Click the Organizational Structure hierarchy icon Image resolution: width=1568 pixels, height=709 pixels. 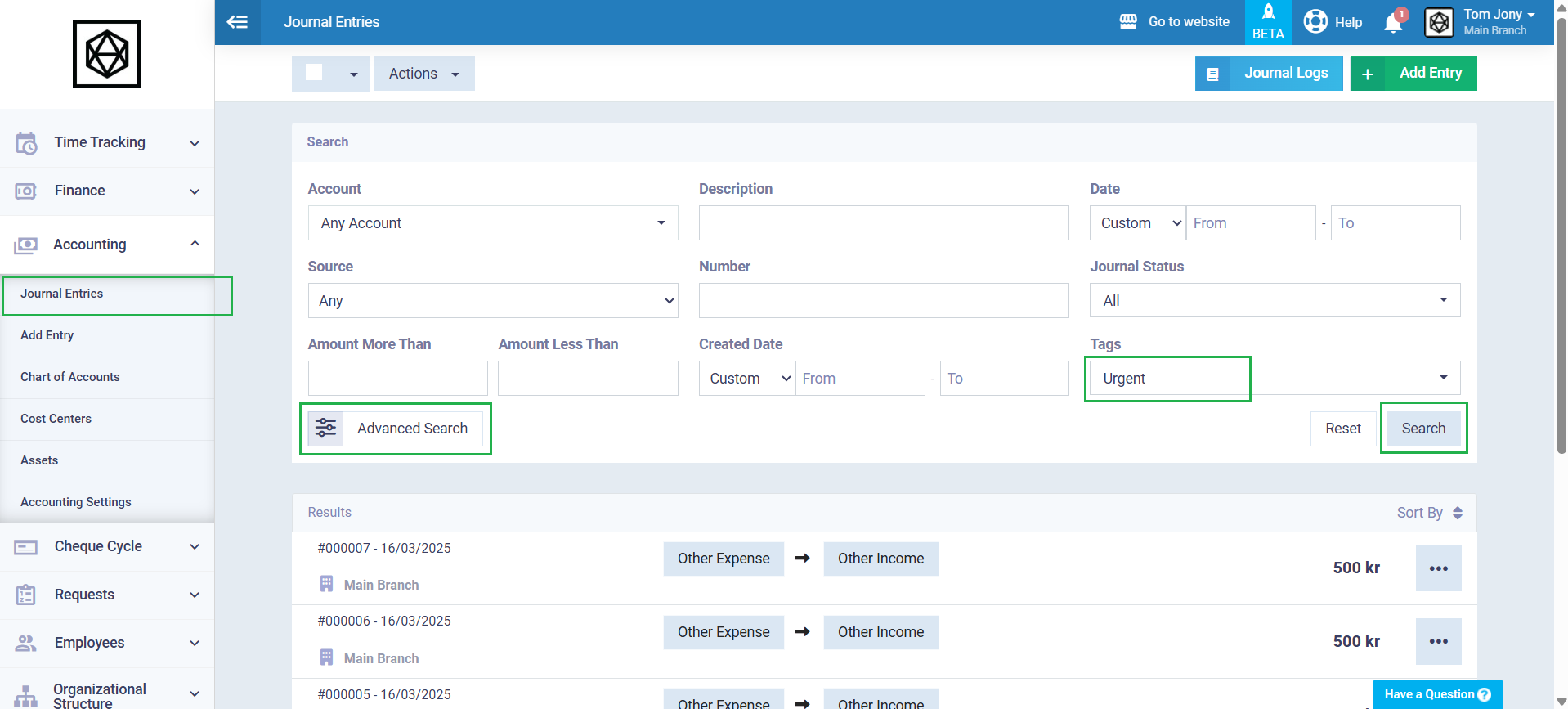pyautogui.click(x=26, y=696)
